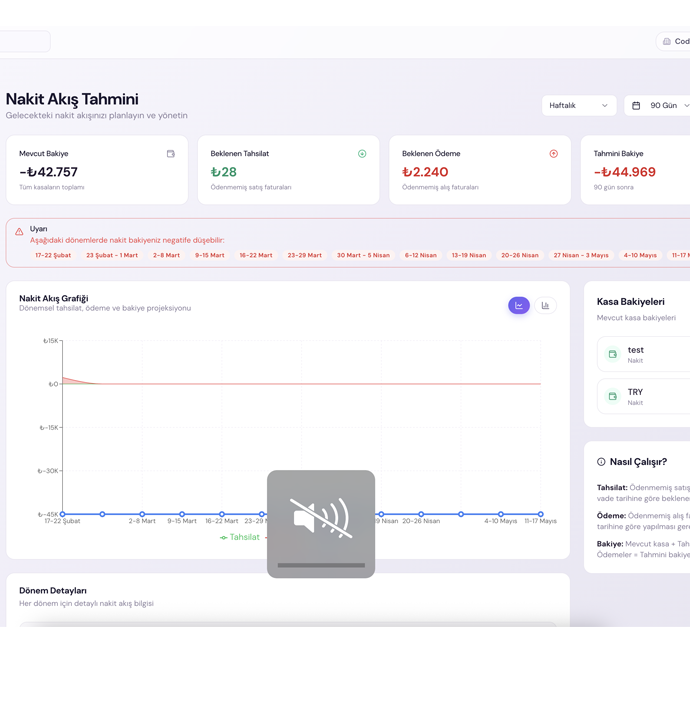The width and height of the screenshot is (690, 705).
Task: Switch chart to bar graph view
Action: point(545,306)
